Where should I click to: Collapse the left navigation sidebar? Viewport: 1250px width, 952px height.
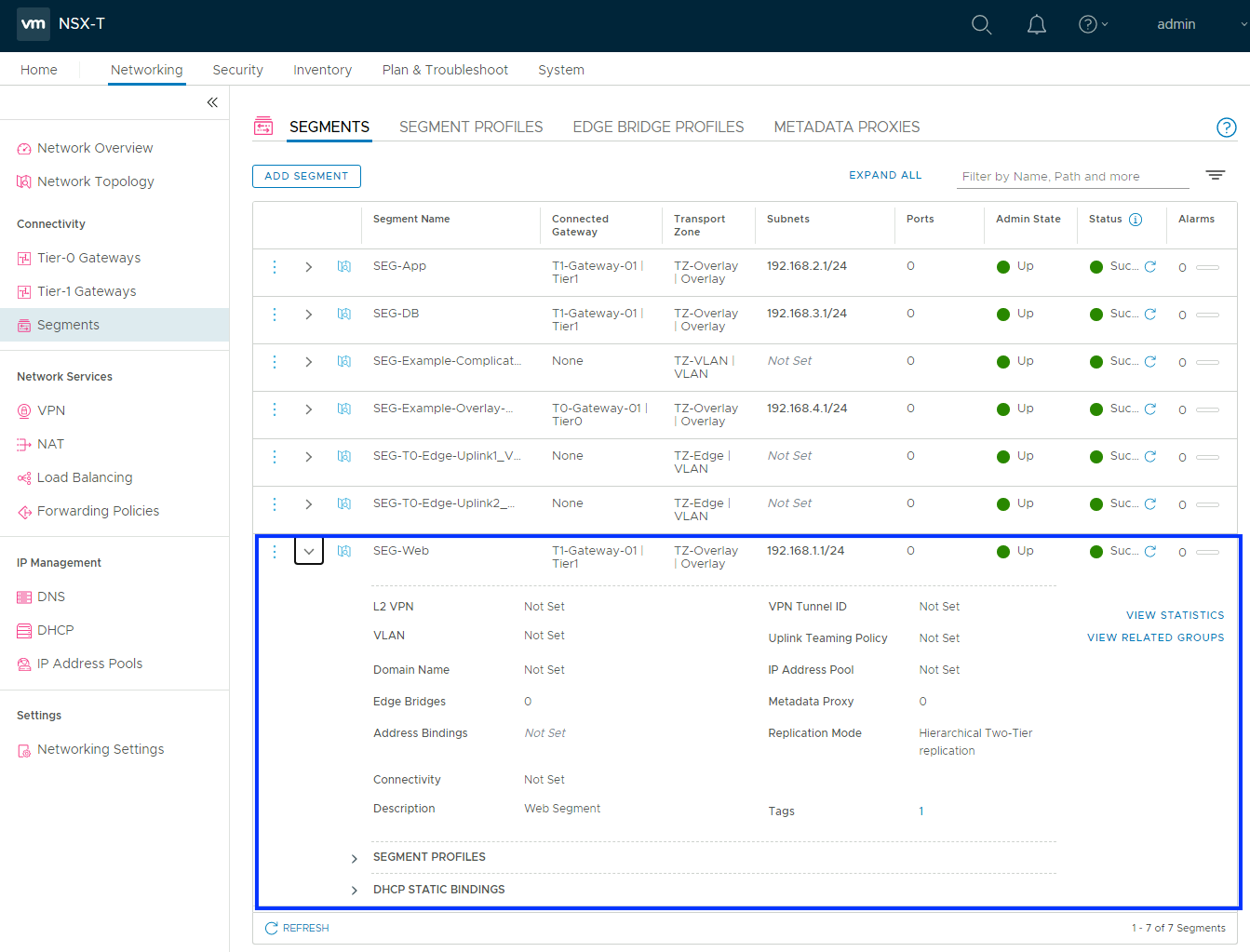(x=212, y=102)
